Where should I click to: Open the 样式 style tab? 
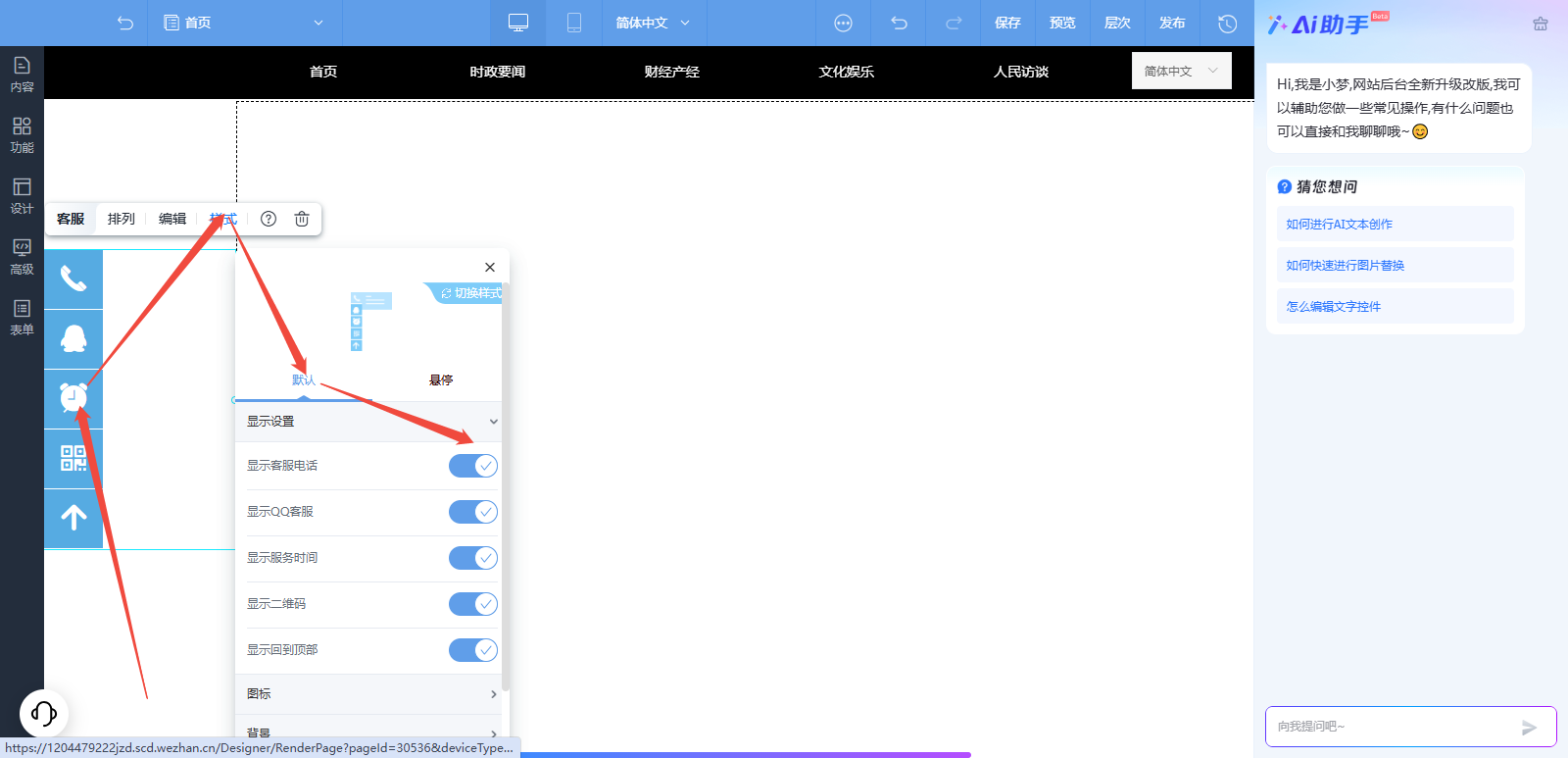(x=223, y=219)
